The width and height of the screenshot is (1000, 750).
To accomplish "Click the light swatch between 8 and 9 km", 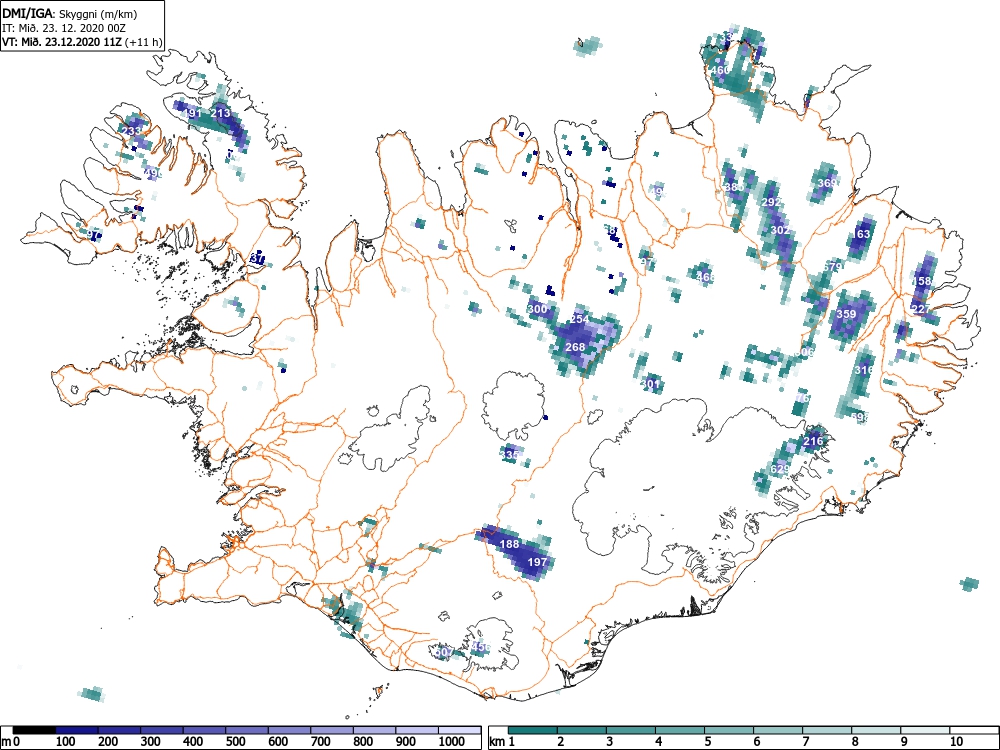I will [x=876, y=730].
